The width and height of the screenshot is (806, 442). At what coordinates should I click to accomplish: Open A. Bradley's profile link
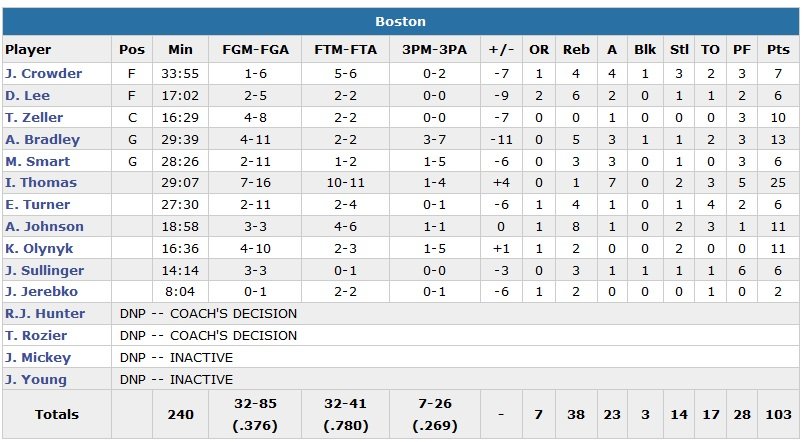point(42,140)
